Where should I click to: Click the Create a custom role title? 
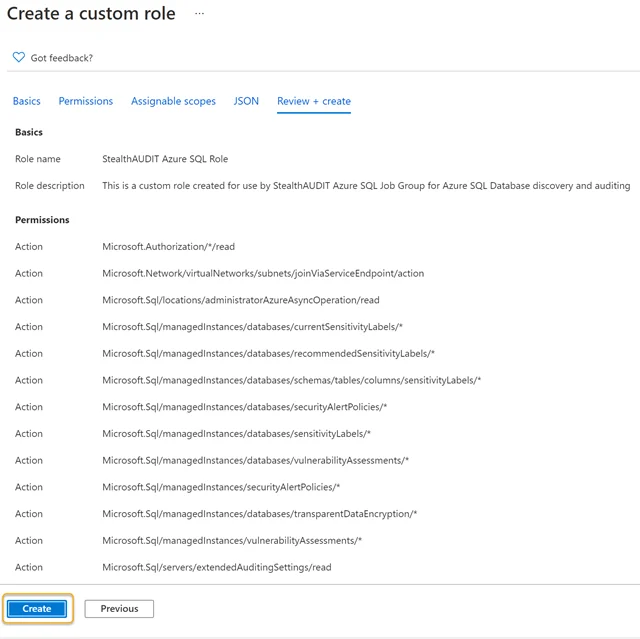(x=91, y=13)
